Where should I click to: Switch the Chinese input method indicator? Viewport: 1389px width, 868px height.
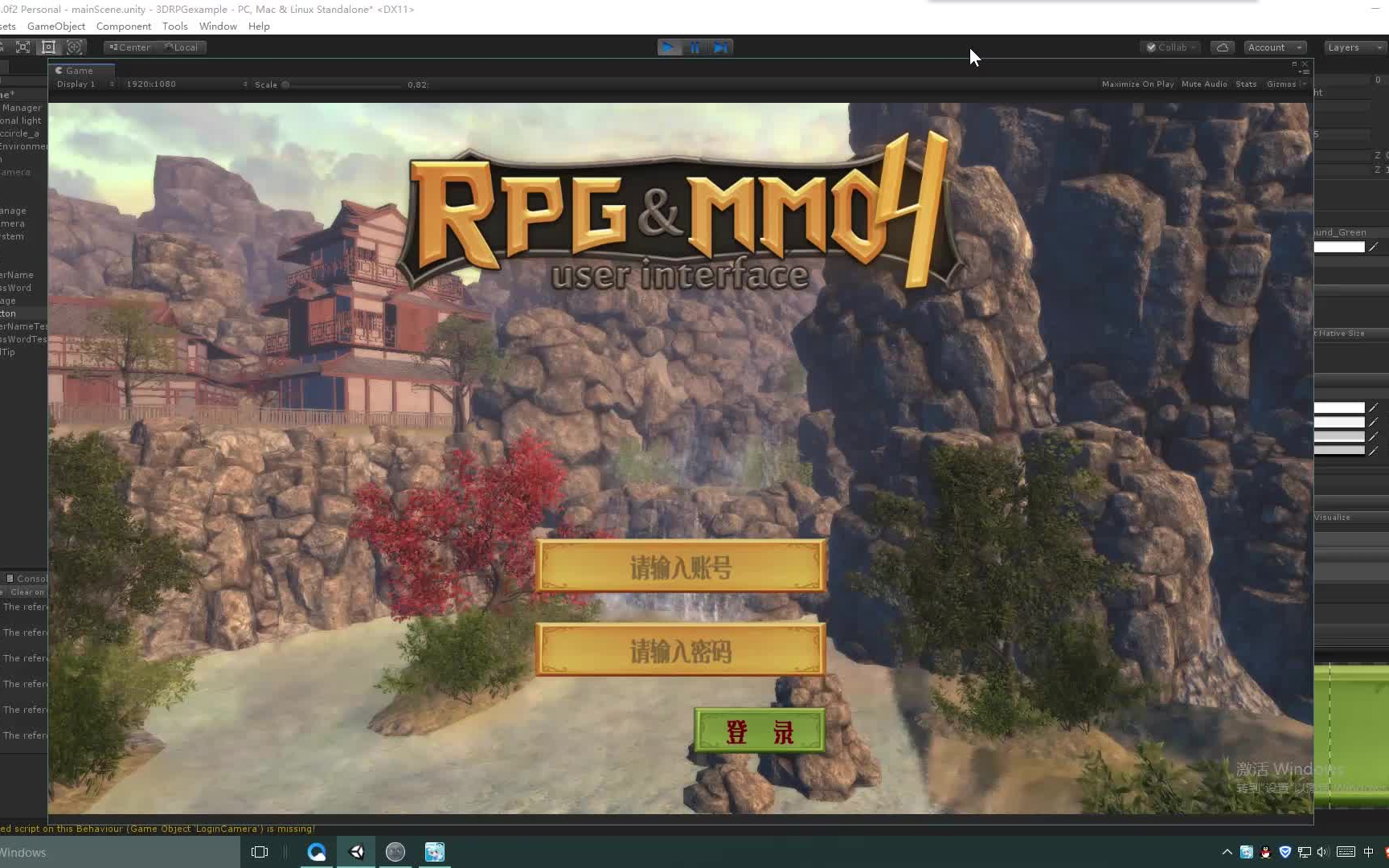pyautogui.click(x=1369, y=852)
